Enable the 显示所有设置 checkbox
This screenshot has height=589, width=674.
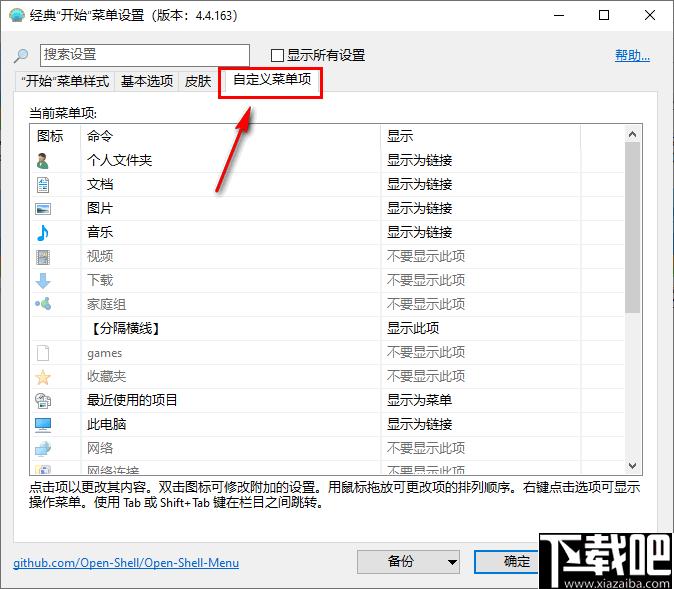coord(277,55)
